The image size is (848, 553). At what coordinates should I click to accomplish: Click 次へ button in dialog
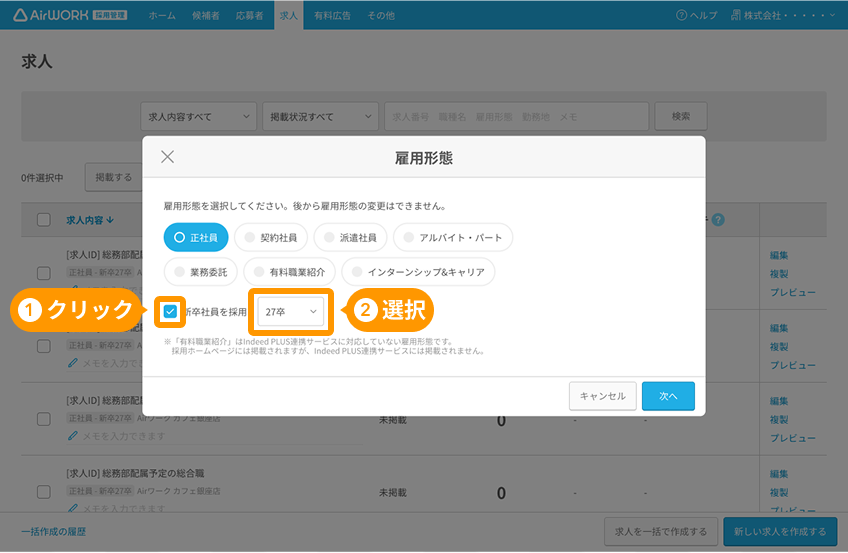[668, 396]
